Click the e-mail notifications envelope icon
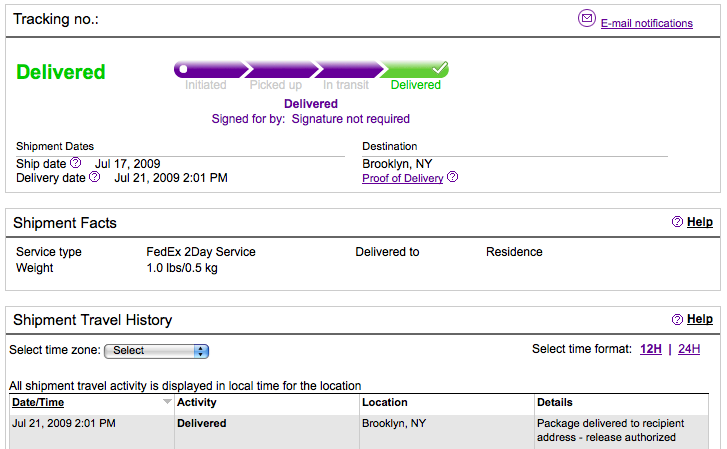727x449 pixels. coord(586,19)
